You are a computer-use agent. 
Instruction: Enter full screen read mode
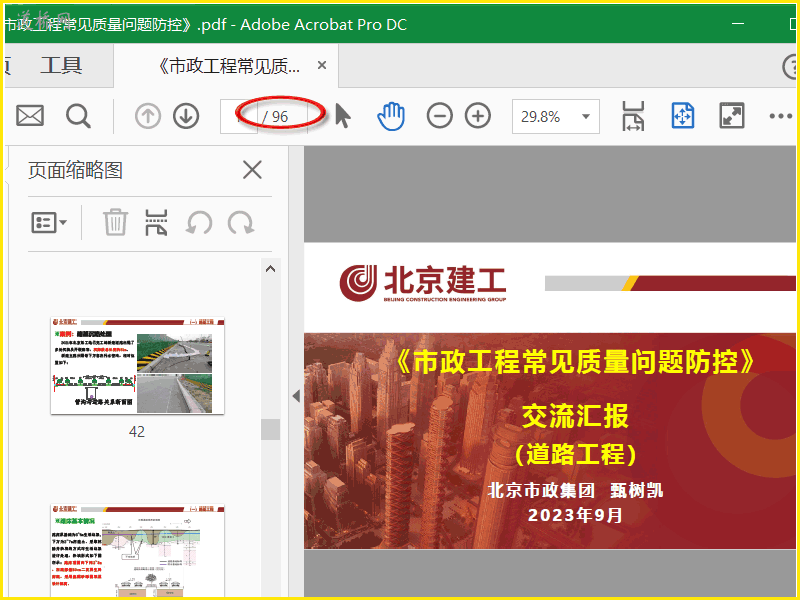pos(732,116)
